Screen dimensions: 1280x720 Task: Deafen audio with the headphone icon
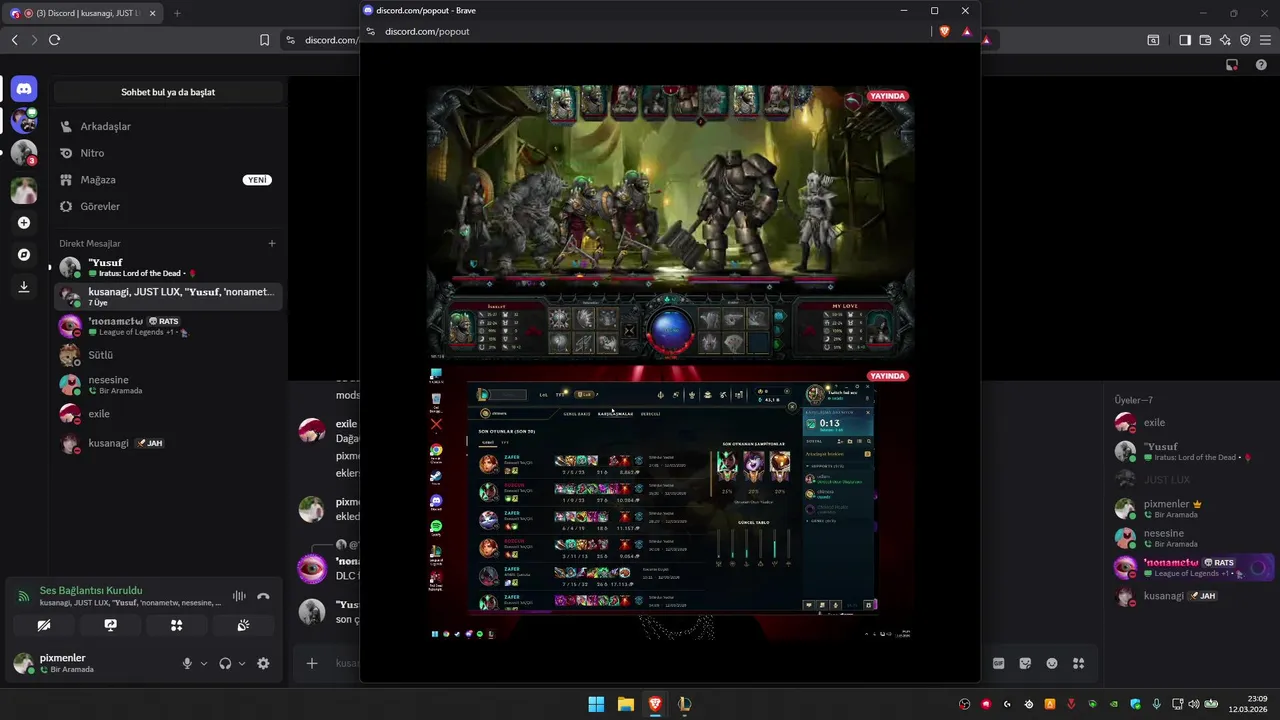225,663
